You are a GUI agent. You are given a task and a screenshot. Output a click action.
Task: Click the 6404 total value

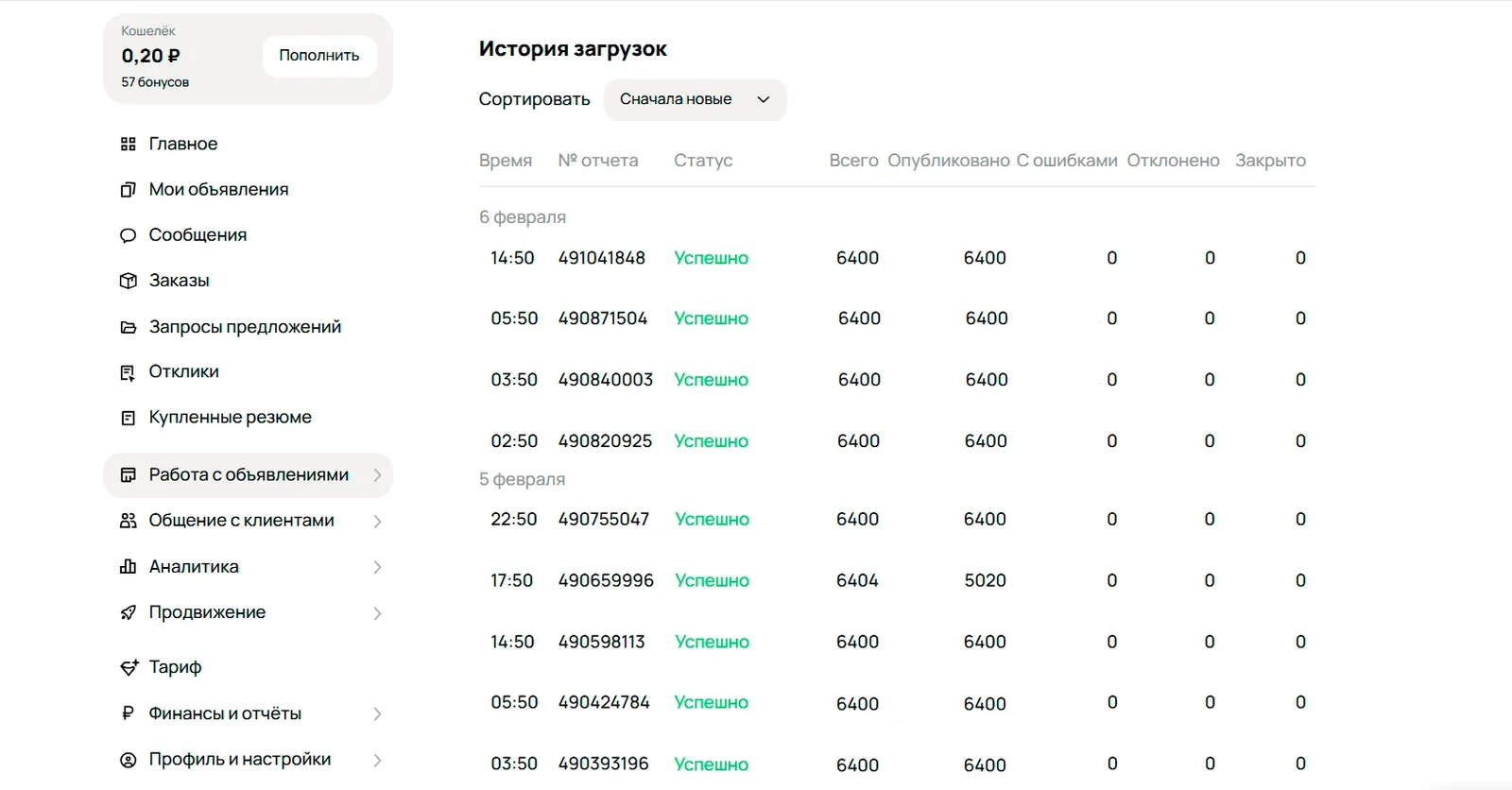point(857,580)
